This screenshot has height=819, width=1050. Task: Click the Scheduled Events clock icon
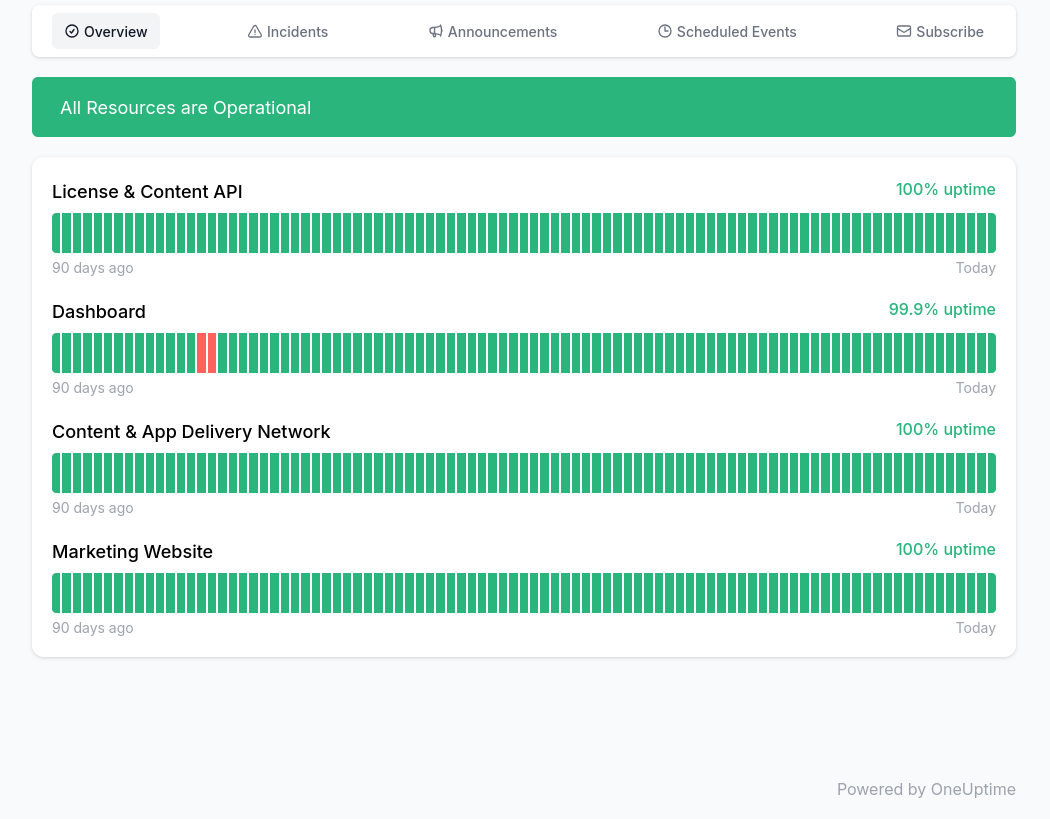point(665,32)
